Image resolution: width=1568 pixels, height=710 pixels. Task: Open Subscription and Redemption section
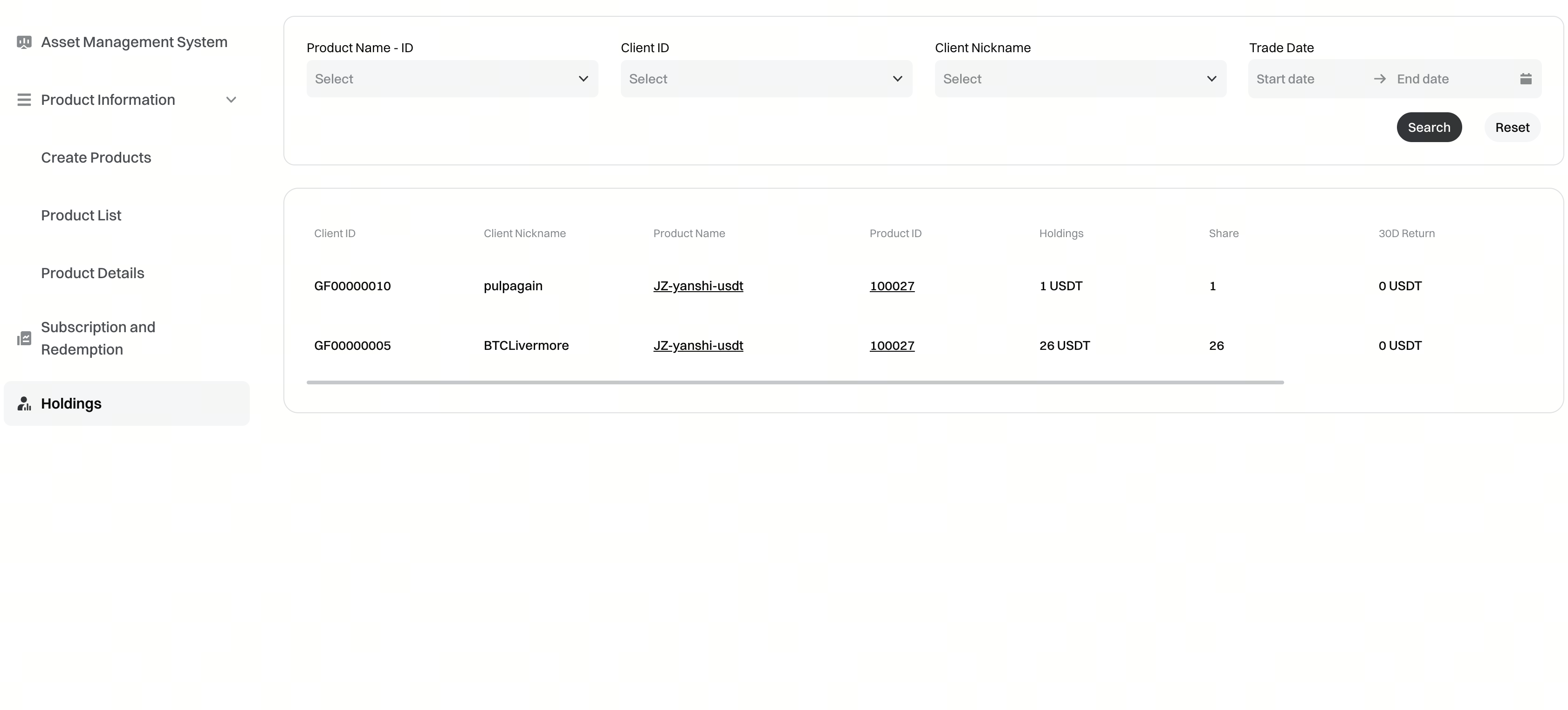[98, 338]
